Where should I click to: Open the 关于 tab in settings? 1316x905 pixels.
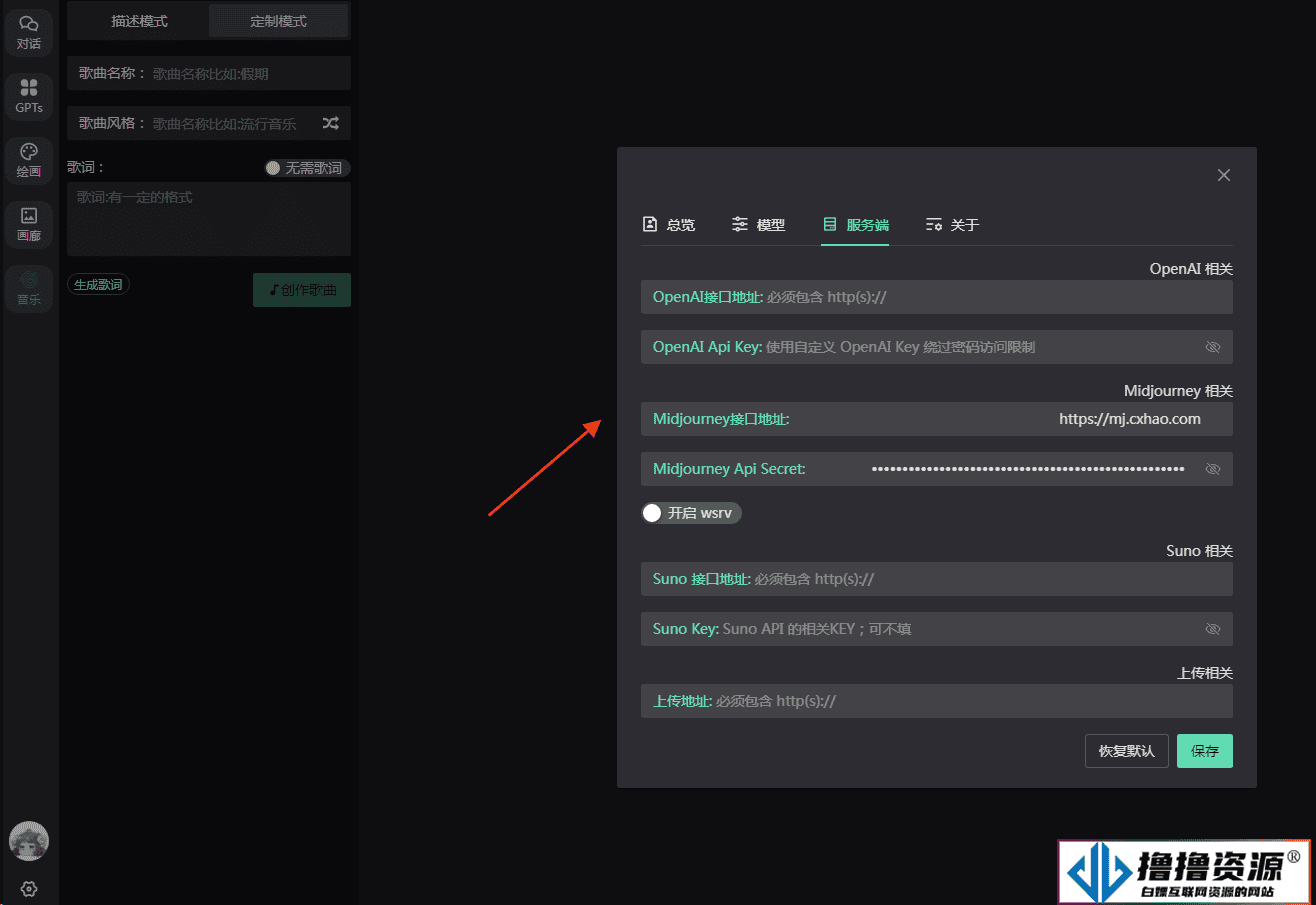(x=952, y=225)
